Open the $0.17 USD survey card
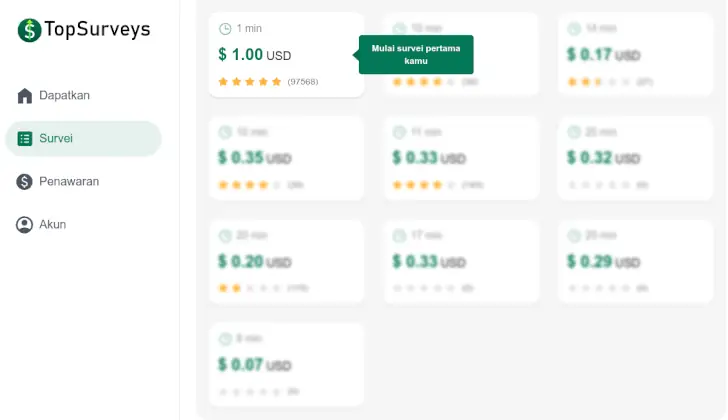The height and width of the screenshot is (420, 728). click(635, 55)
